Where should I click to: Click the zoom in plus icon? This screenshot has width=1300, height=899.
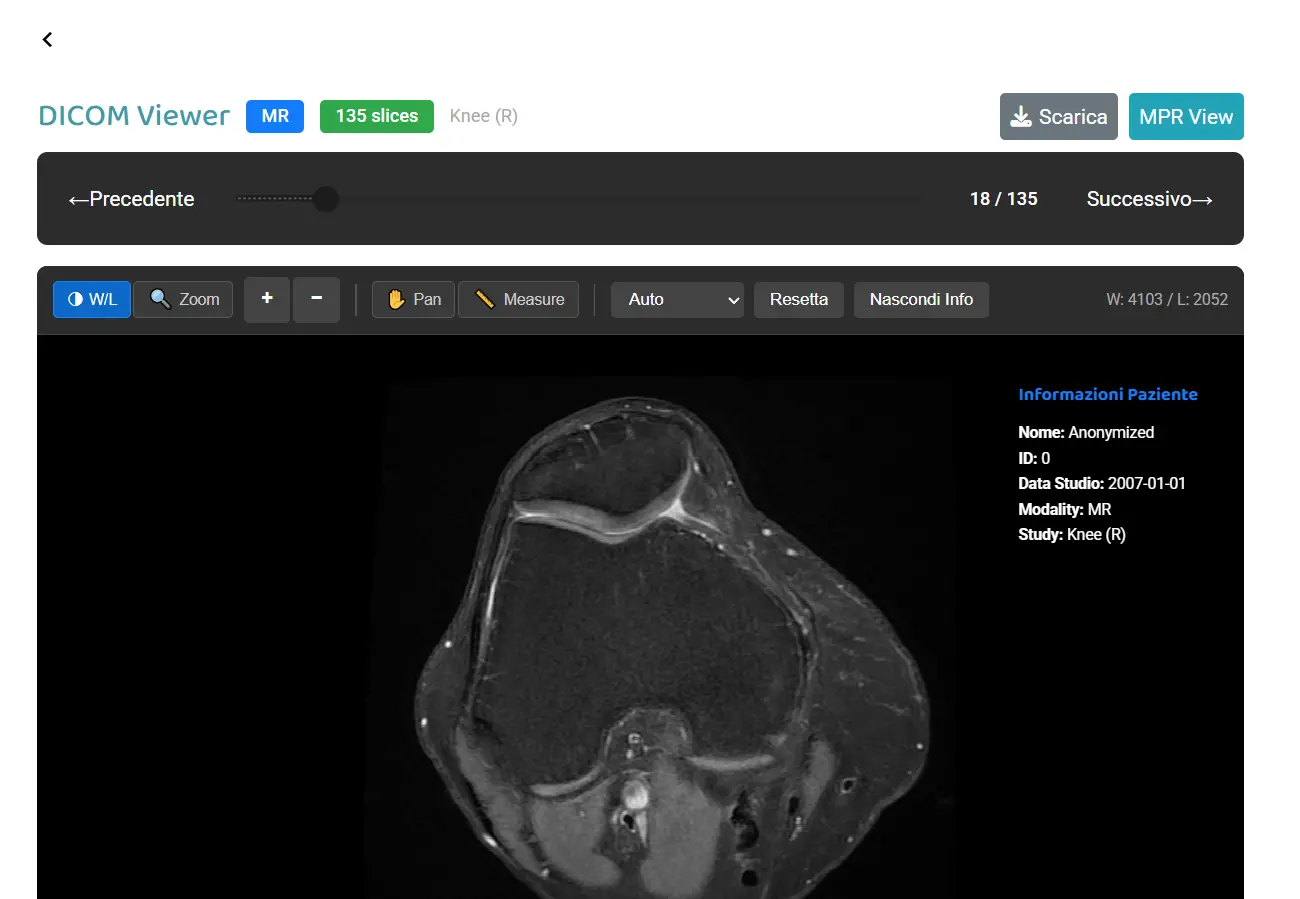coord(266,299)
